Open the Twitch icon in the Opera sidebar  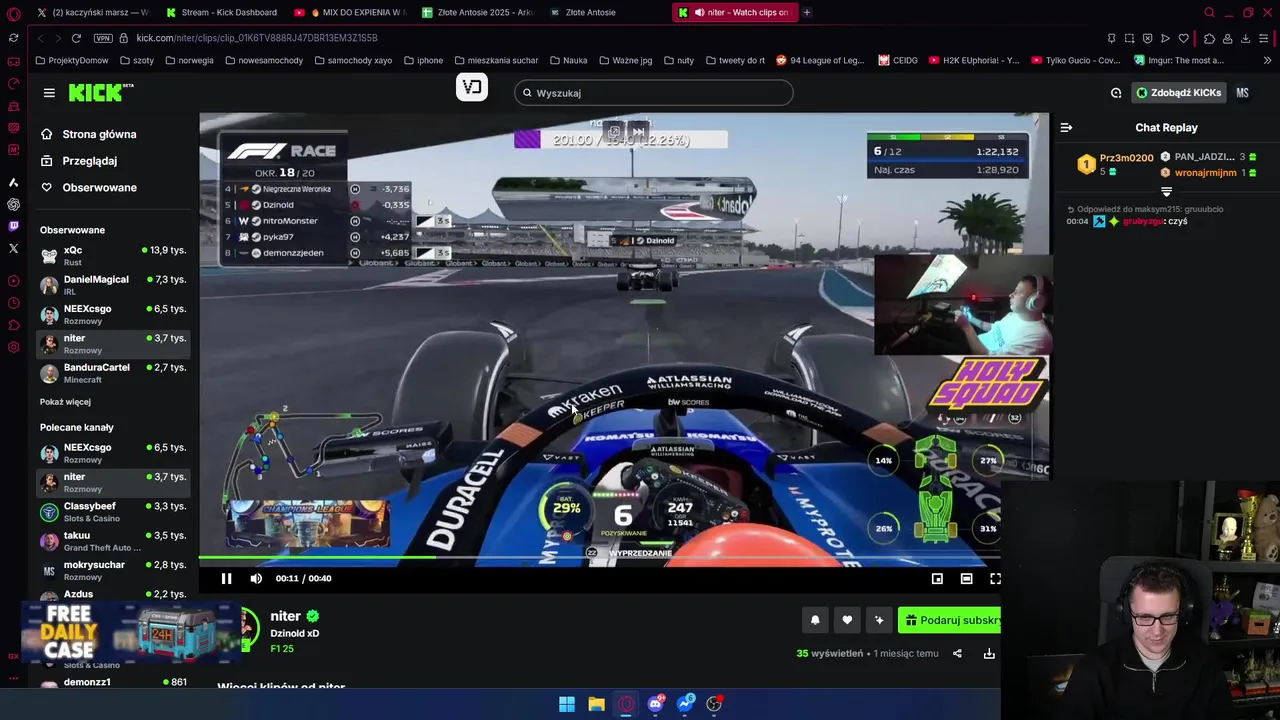(13, 226)
